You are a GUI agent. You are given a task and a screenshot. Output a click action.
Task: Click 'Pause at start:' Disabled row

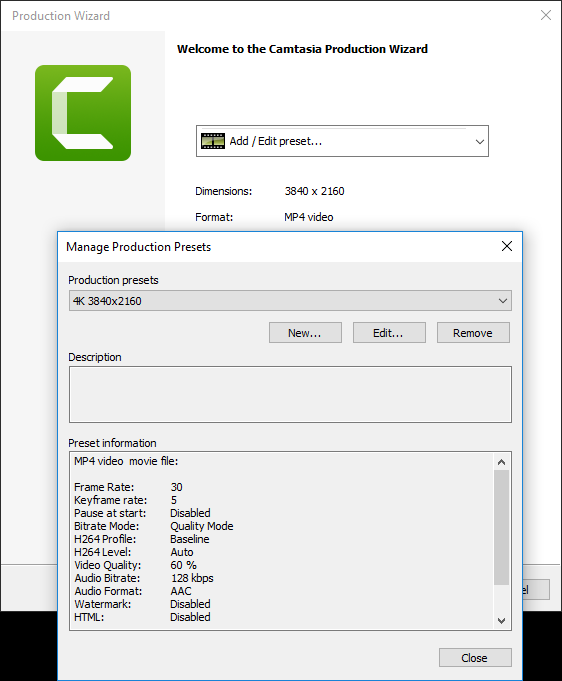click(x=142, y=513)
